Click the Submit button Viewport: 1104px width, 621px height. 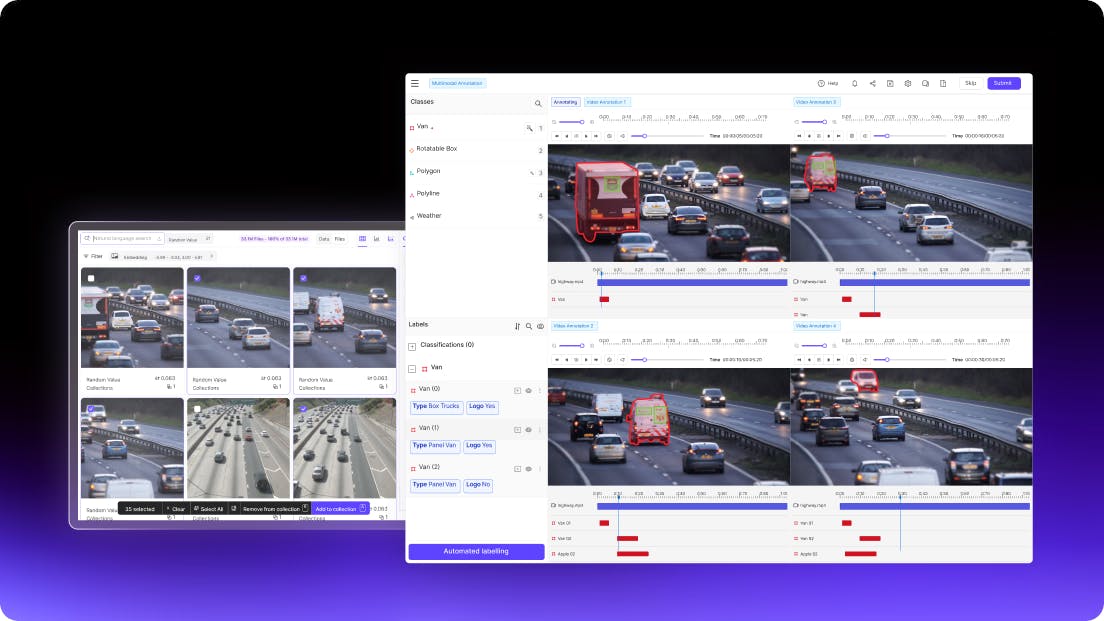(1003, 83)
